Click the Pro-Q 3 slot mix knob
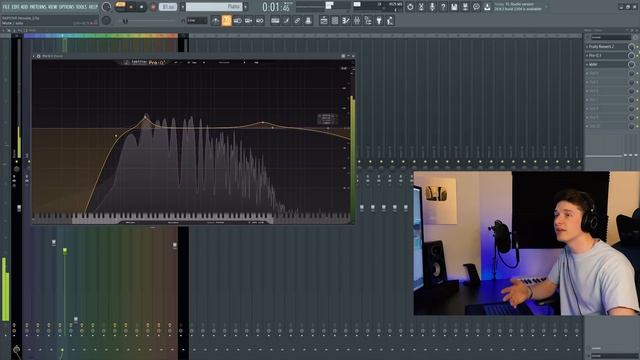The height and width of the screenshot is (360, 640). pos(632,56)
